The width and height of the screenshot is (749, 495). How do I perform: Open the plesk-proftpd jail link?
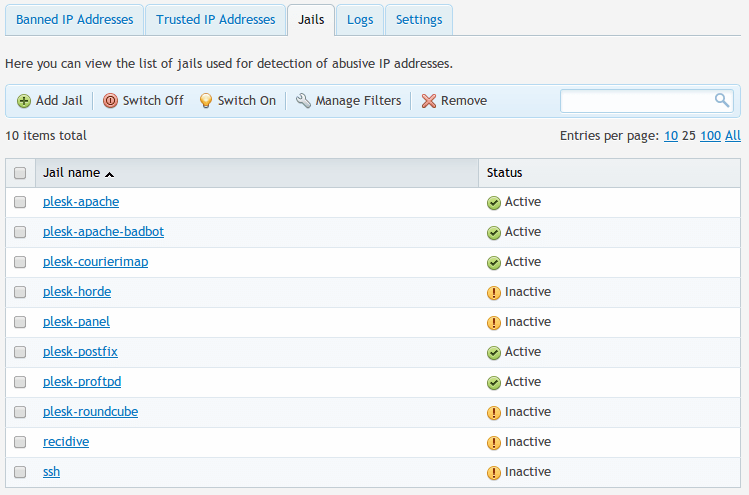point(82,382)
